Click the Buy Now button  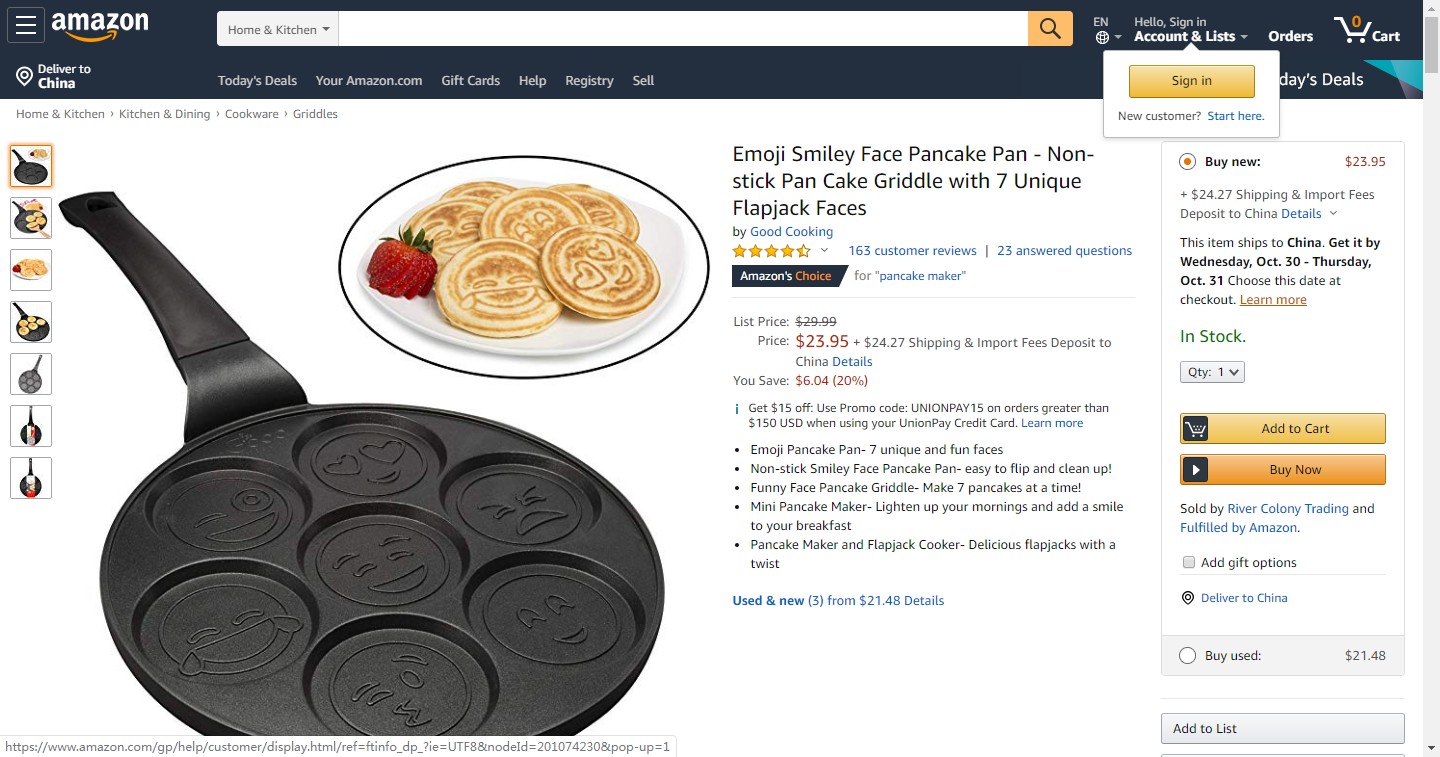1283,469
